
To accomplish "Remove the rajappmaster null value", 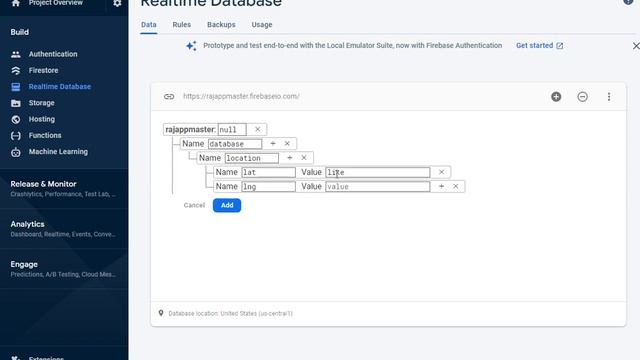I will click(258, 129).
